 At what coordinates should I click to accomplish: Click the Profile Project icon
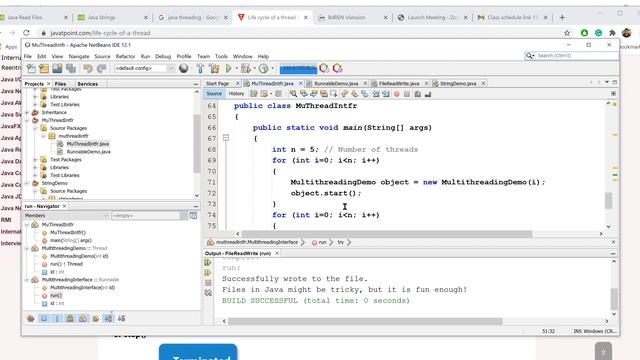coord(264,69)
